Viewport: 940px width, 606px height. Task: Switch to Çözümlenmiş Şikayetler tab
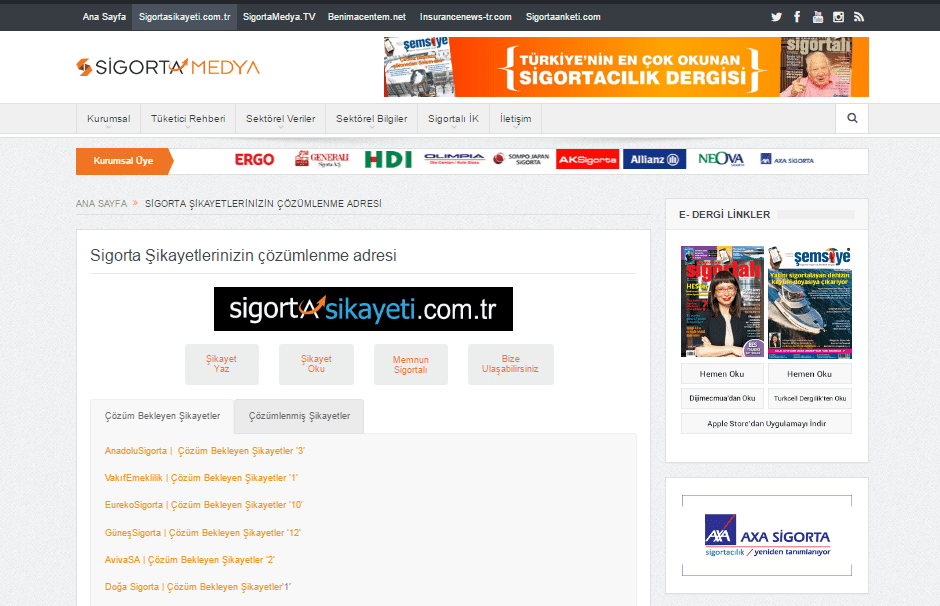299,416
